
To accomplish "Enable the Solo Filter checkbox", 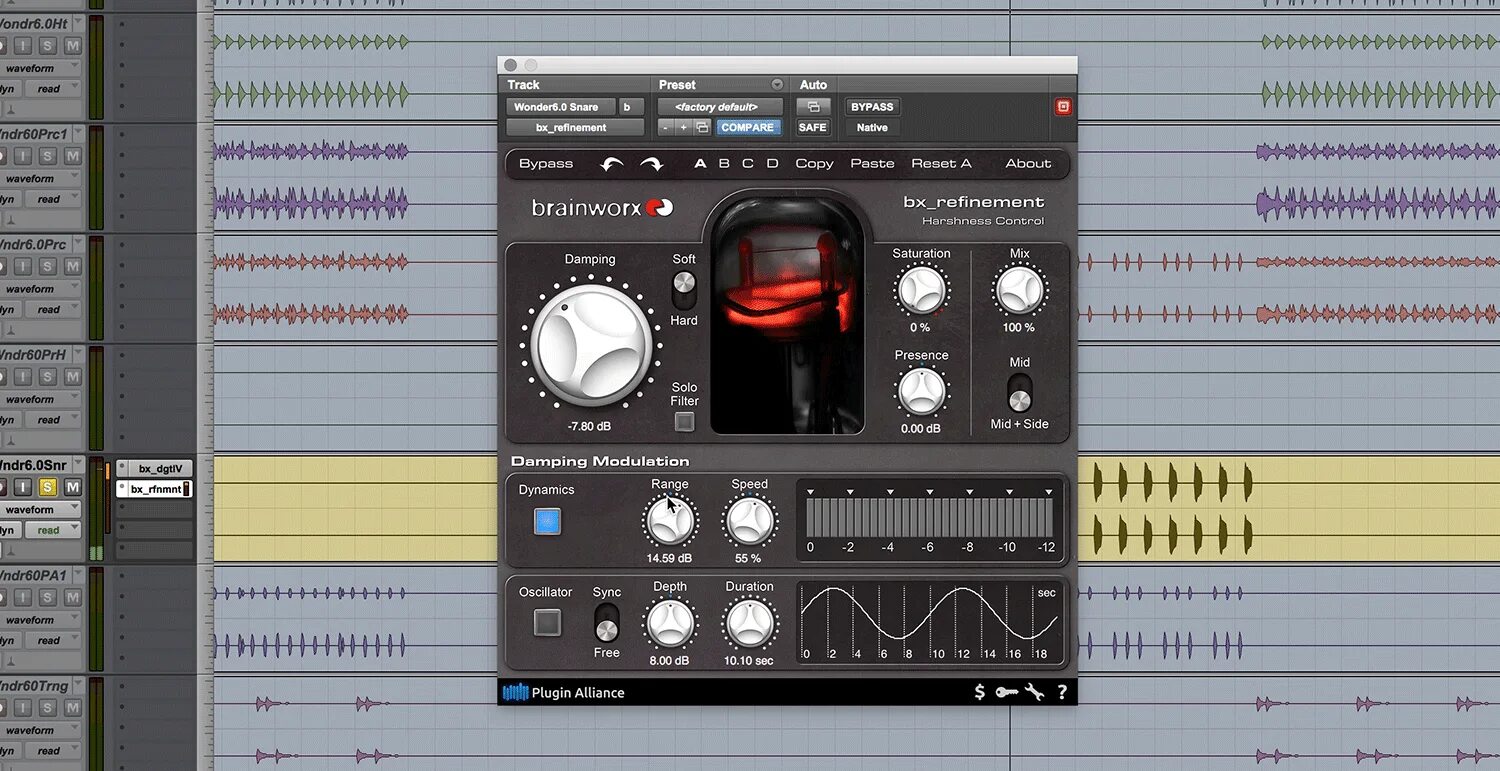I will pos(684,422).
